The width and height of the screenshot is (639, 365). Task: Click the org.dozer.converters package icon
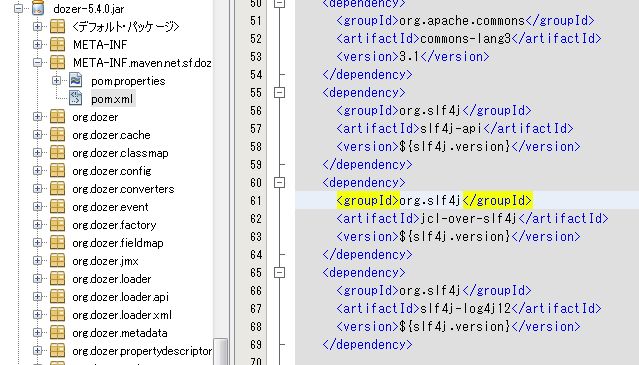(x=57, y=188)
